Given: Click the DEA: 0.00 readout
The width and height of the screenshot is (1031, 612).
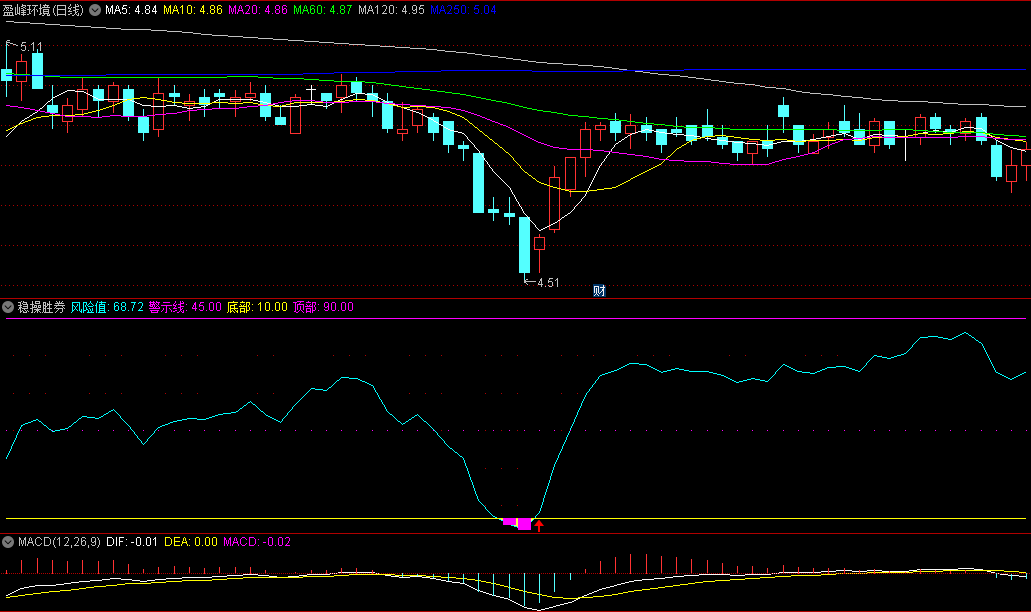Looking at the screenshot, I should (x=191, y=542).
